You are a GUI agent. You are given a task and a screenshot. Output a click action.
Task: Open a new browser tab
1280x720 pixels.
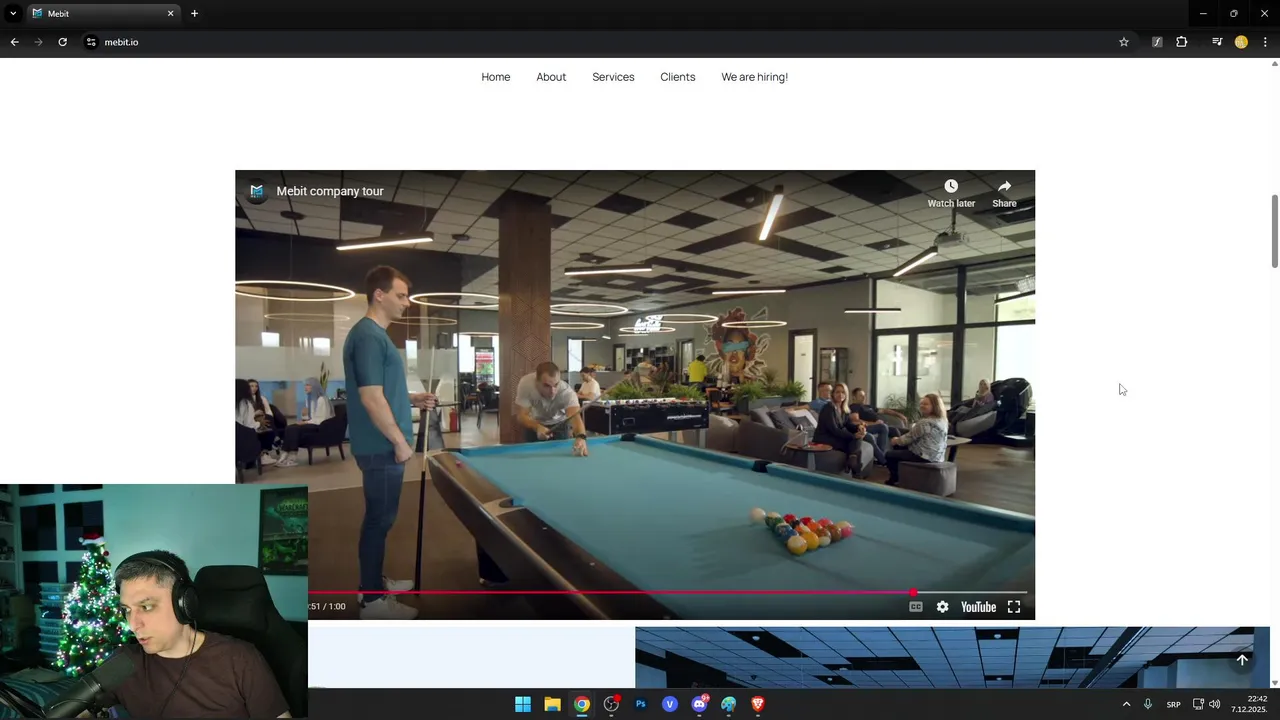194,13
